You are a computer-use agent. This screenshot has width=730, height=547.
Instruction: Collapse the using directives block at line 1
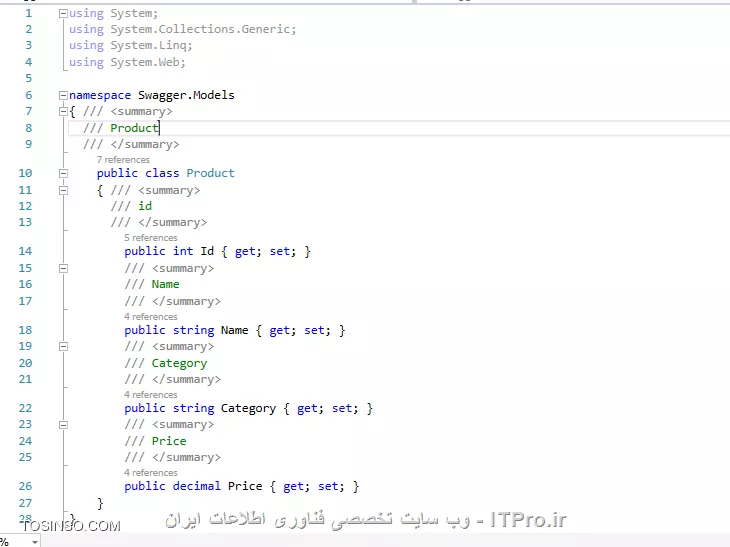63,14
